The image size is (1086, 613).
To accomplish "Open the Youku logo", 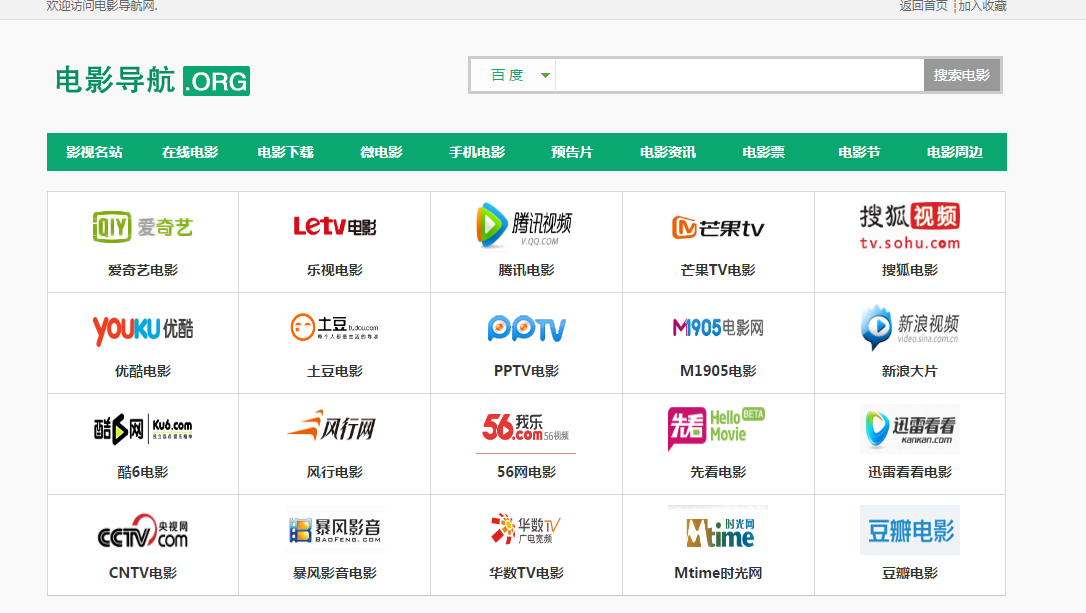I will [x=143, y=328].
